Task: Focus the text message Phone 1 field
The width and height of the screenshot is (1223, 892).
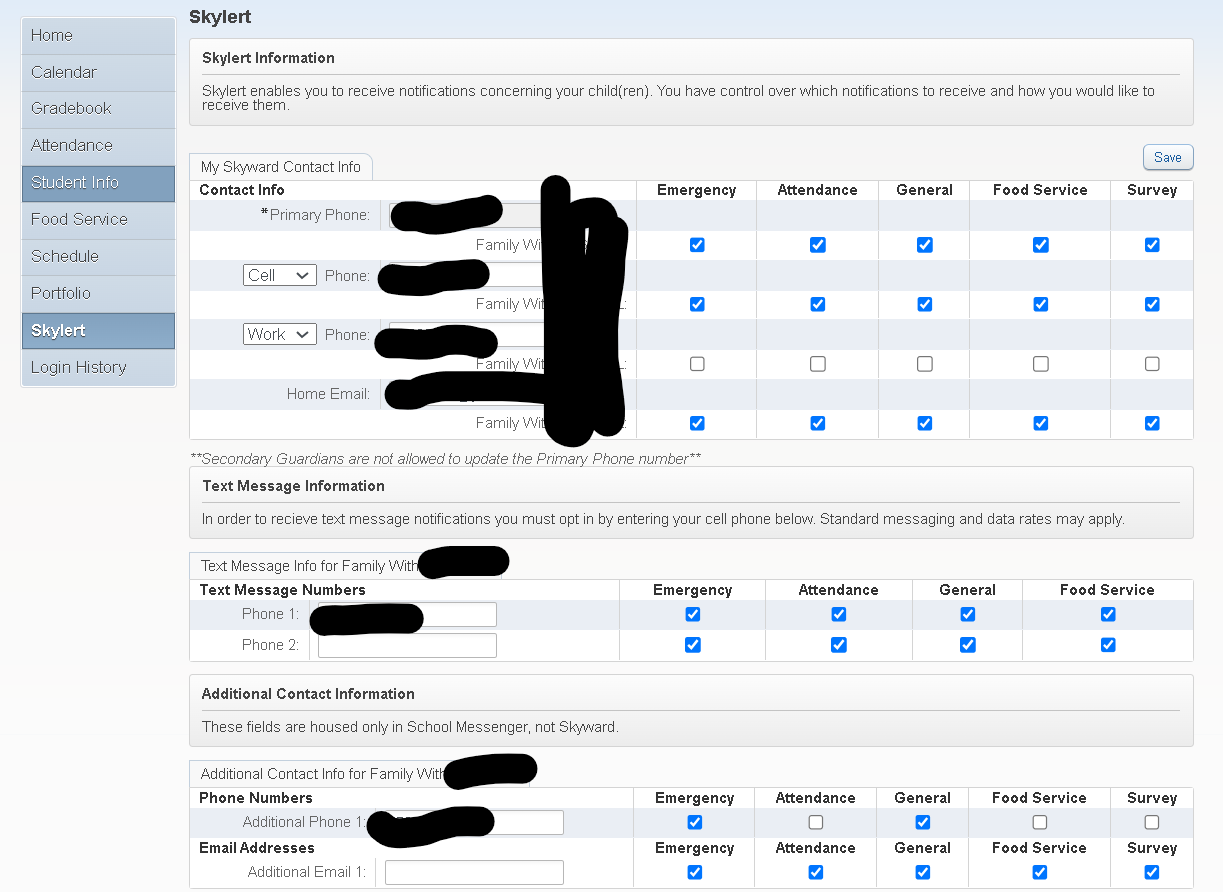Action: coord(407,614)
